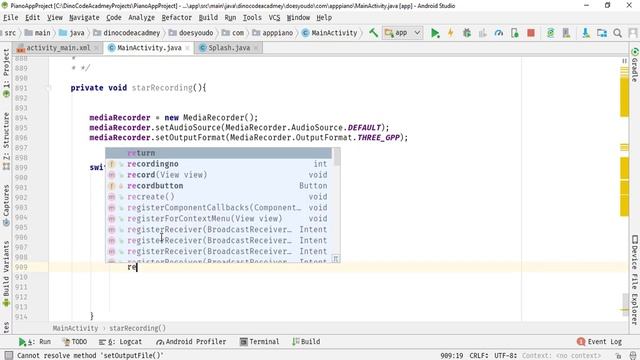Click the java folder breadcrumb
Screen dimensions: 640x360
[x=72, y=33]
